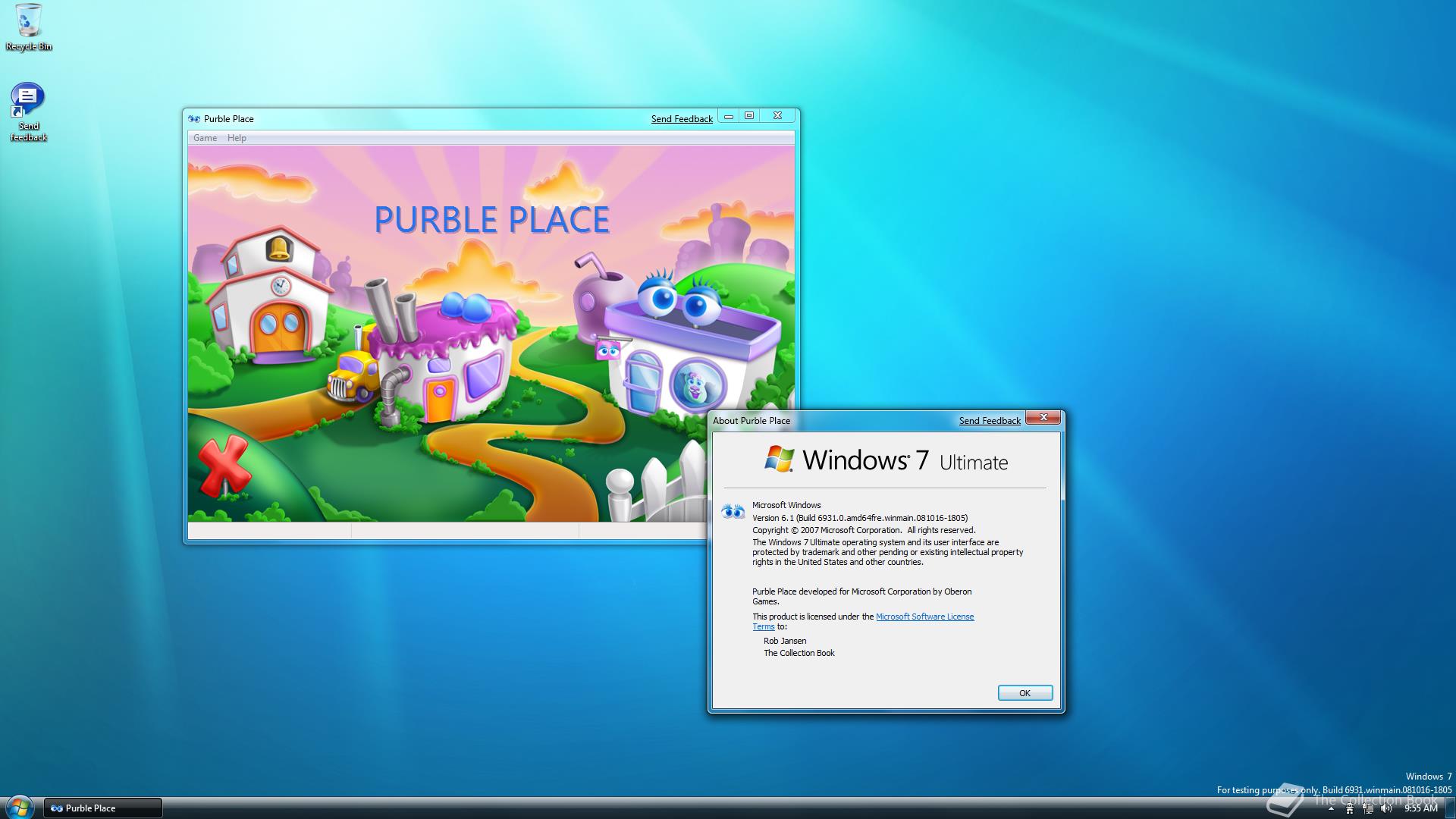Open the Start menu orb
The height and width of the screenshot is (819, 1456).
[x=19, y=808]
